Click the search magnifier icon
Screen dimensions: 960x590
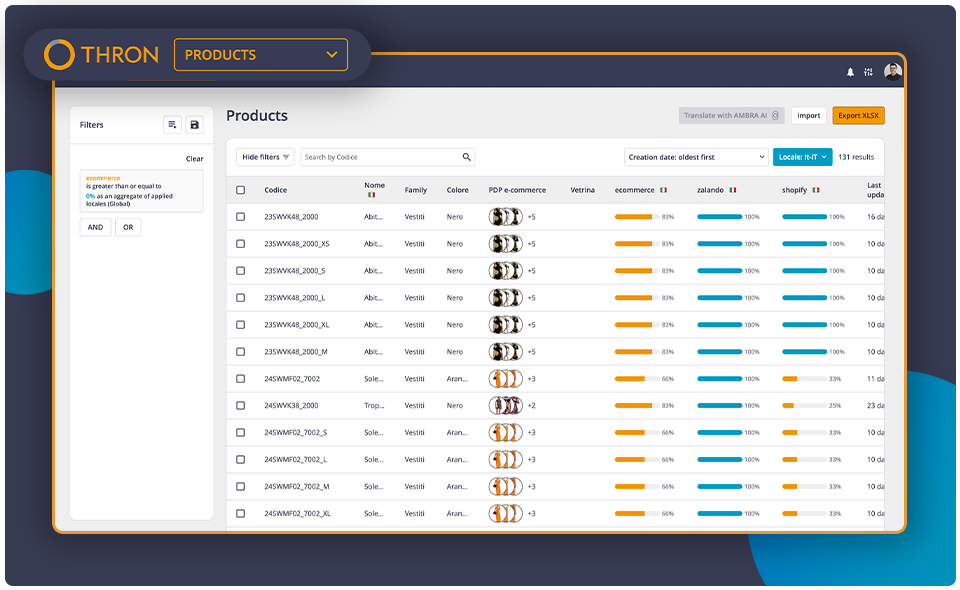point(466,157)
